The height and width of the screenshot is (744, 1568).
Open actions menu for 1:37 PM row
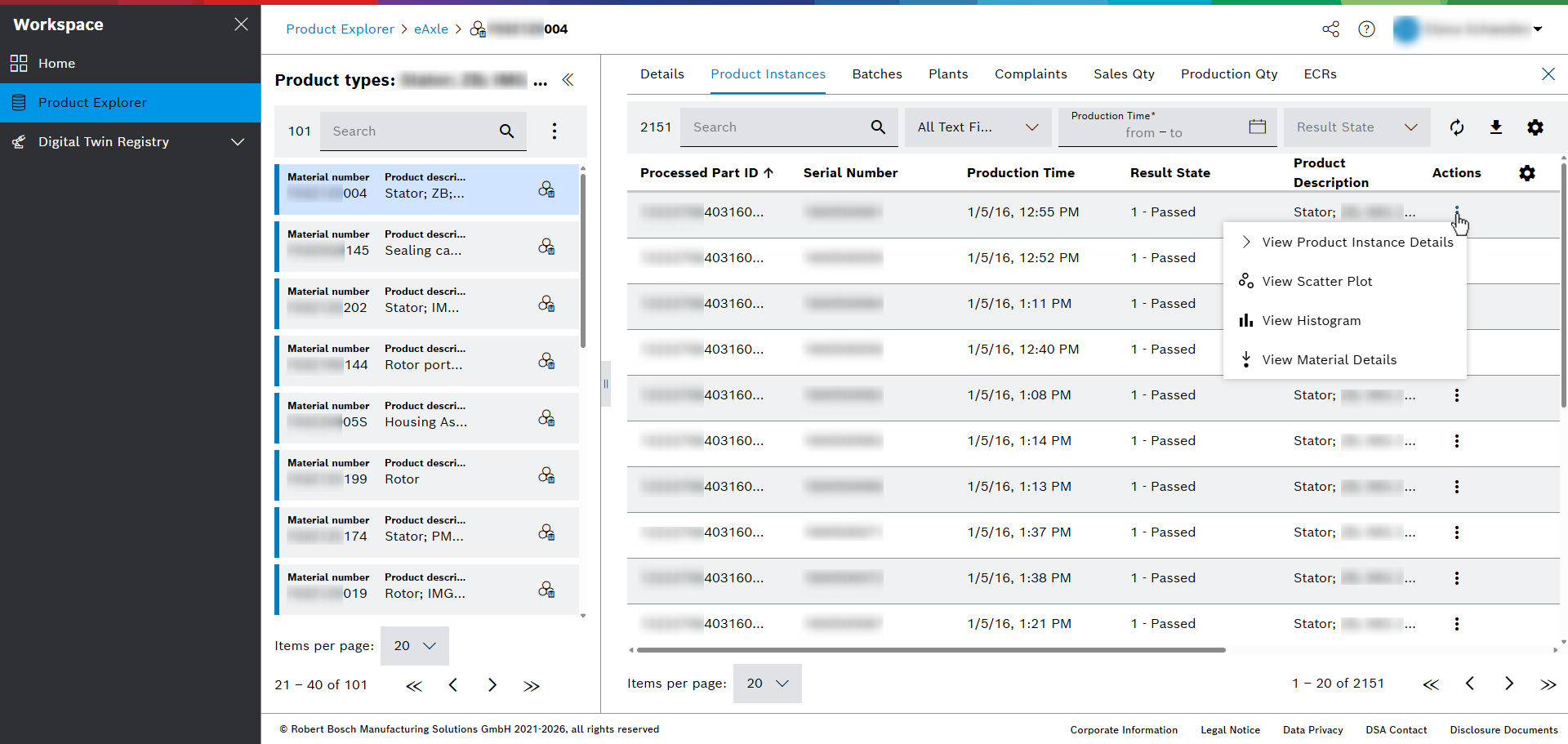(1456, 532)
